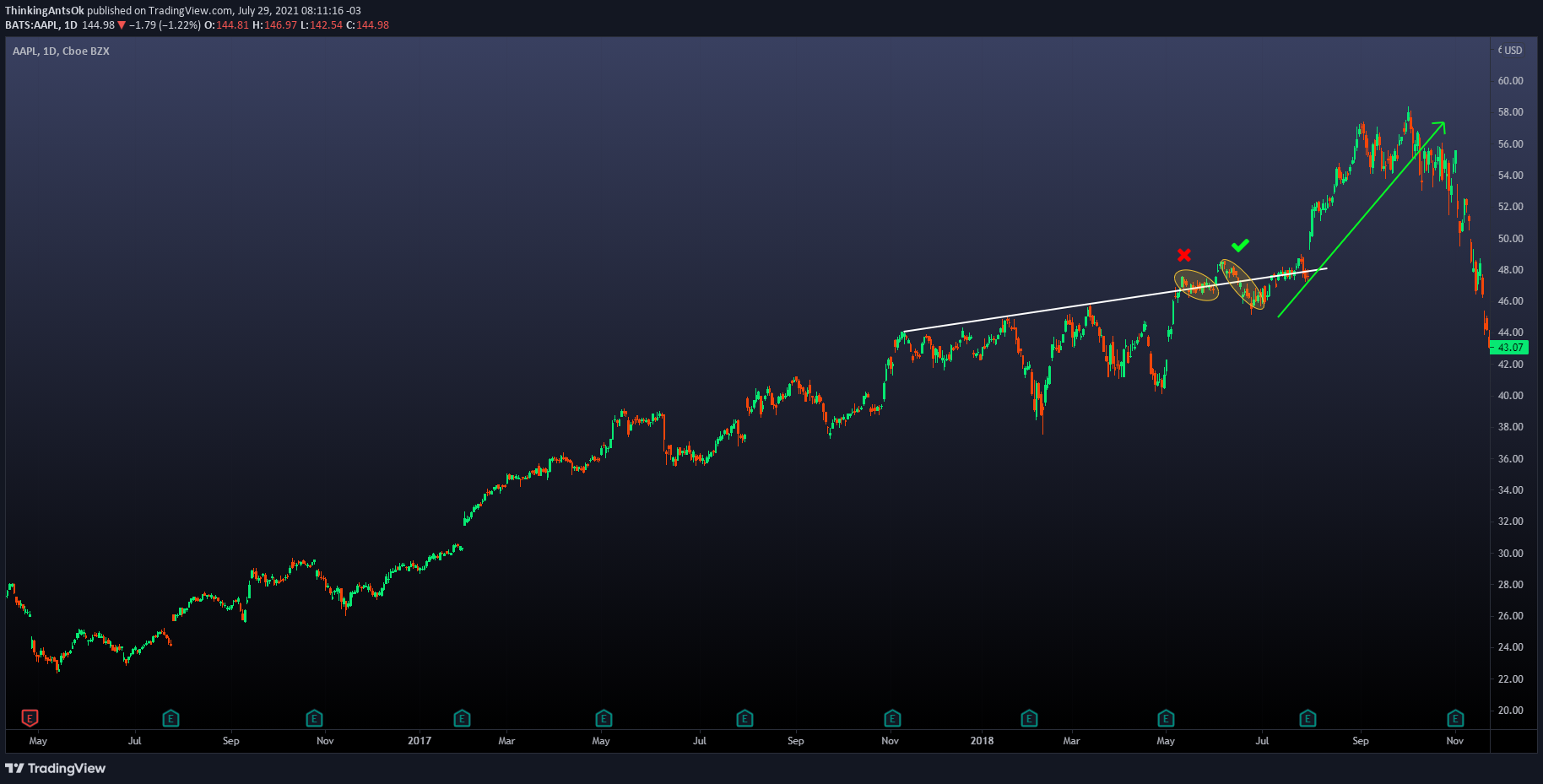This screenshot has width=1543, height=784.
Task: Click the green 43.07 current price tag
Action: [x=1509, y=347]
